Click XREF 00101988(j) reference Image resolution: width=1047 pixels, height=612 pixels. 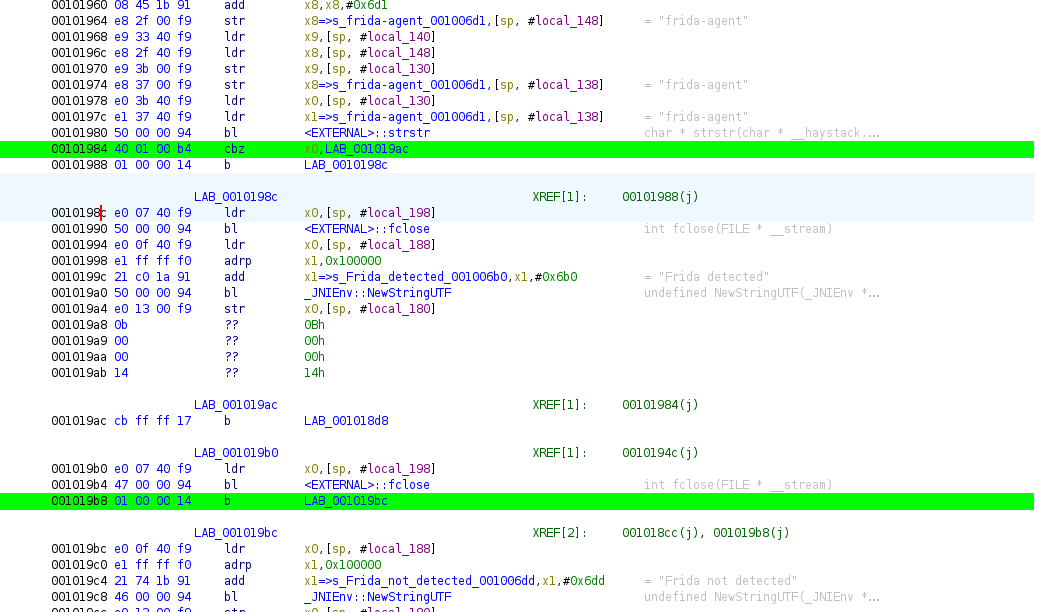(660, 197)
